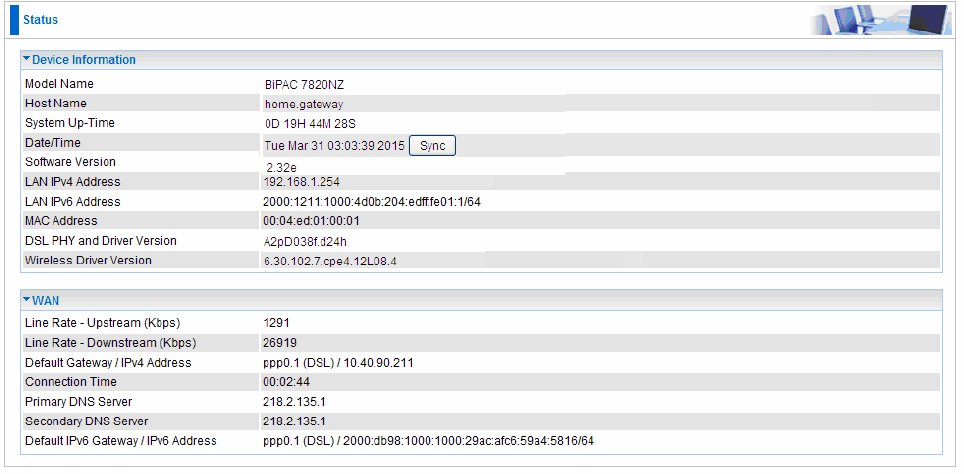Click the default IPv6 gateway address value
Viewport: 964px width, 474px height.
(429, 441)
